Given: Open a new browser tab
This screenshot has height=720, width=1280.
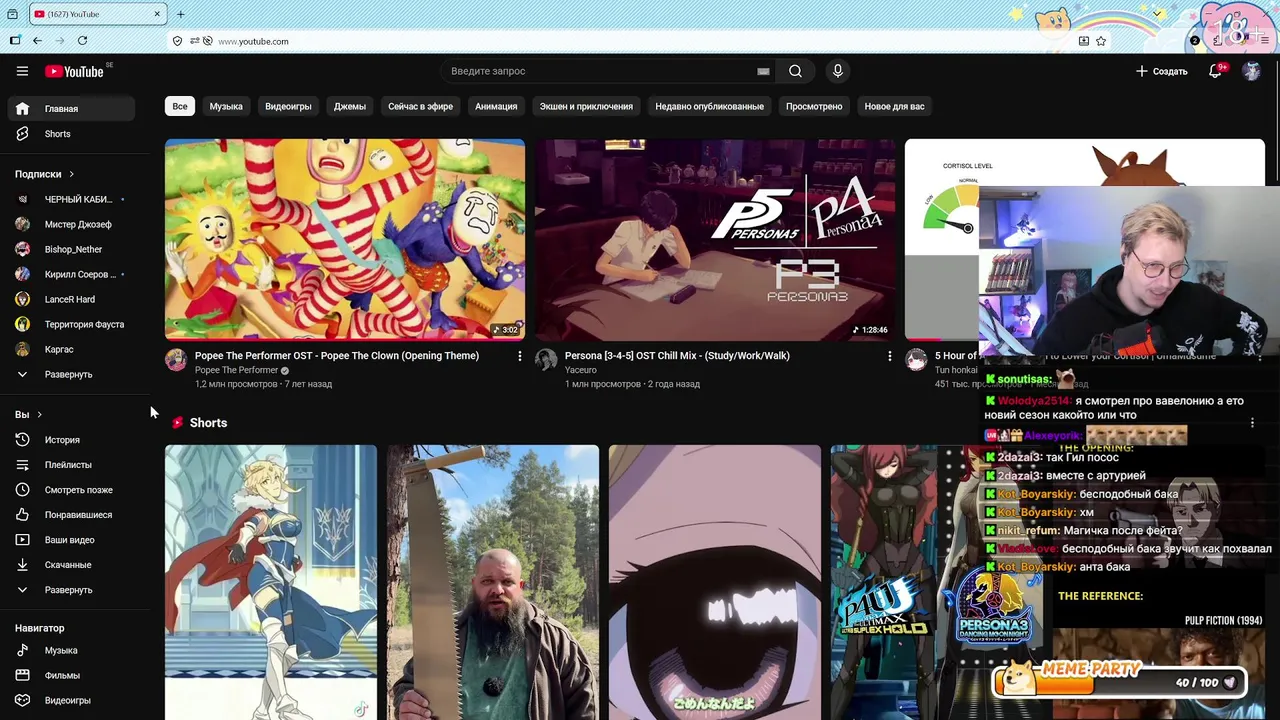Looking at the screenshot, I should coord(181,14).
